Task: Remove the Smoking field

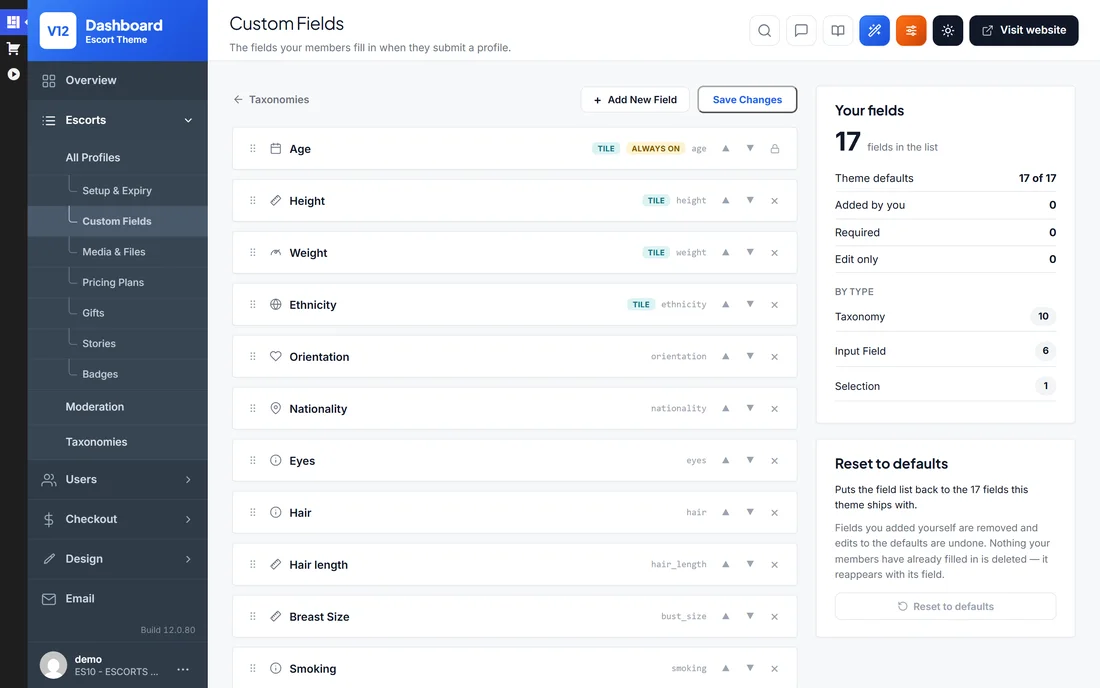Action: point(774,668)
